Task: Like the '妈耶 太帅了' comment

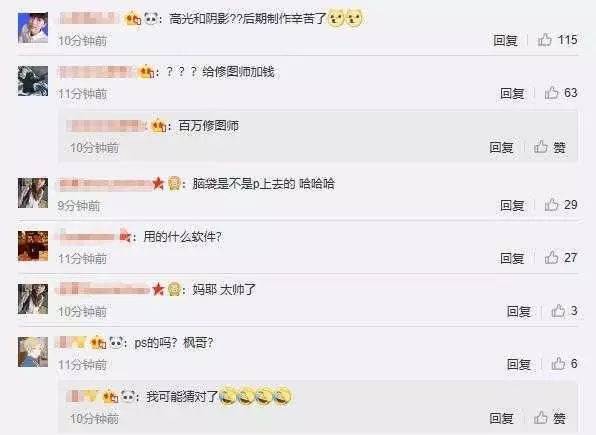Action: click(564, 311)
